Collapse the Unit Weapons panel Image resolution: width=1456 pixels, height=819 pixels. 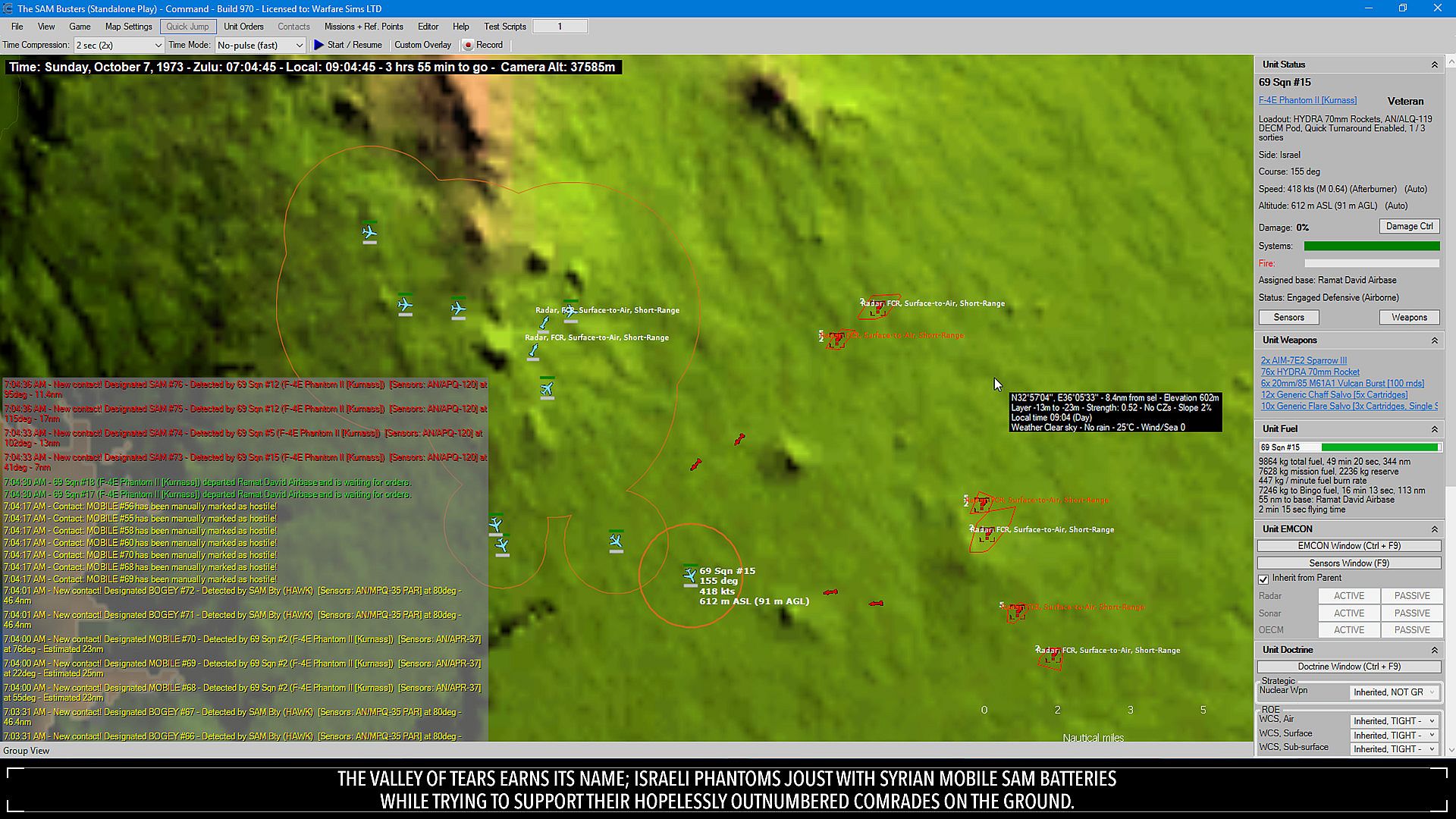click(x=1434, y=340)
